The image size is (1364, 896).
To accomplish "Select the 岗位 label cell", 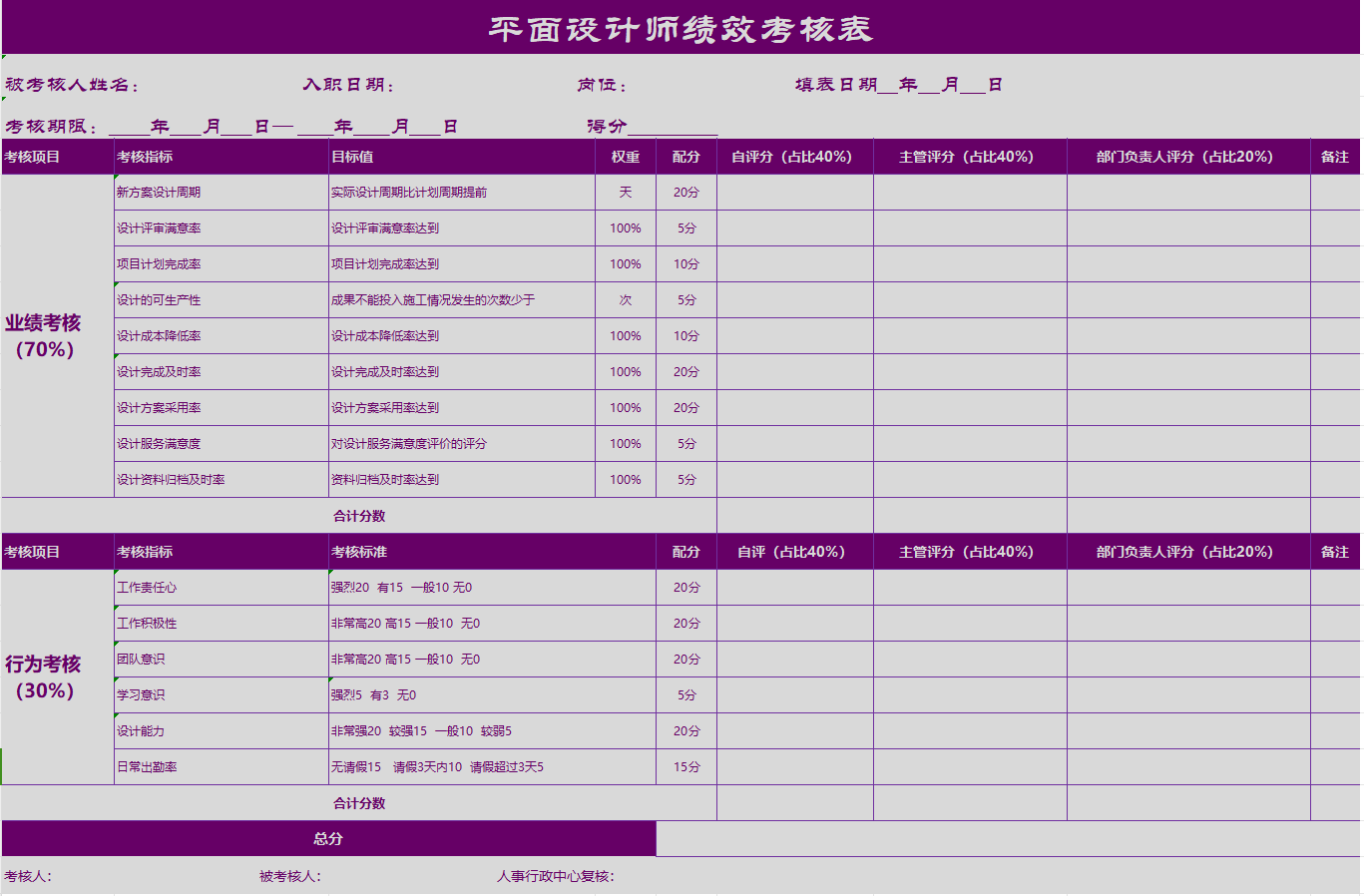I will [602, 86].
